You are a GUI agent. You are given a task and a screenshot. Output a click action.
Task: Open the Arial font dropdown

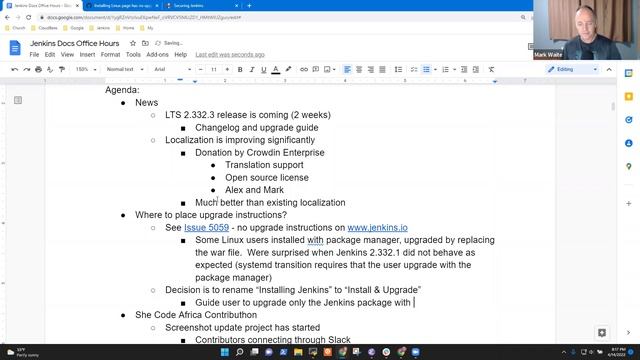pyautogui.click(x=172, y=69)
